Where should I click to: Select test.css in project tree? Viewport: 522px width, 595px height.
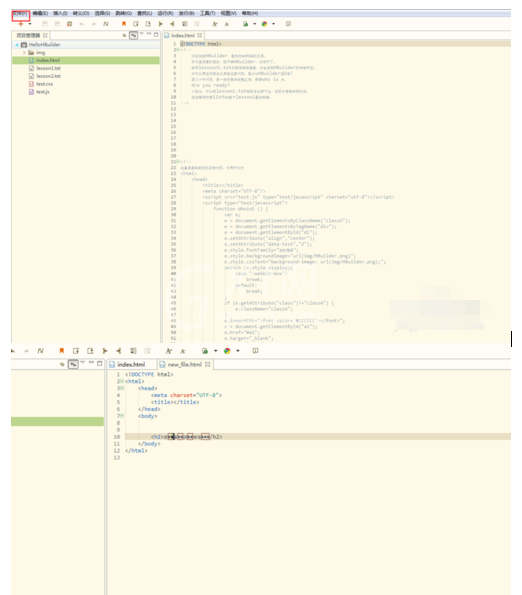44,84
